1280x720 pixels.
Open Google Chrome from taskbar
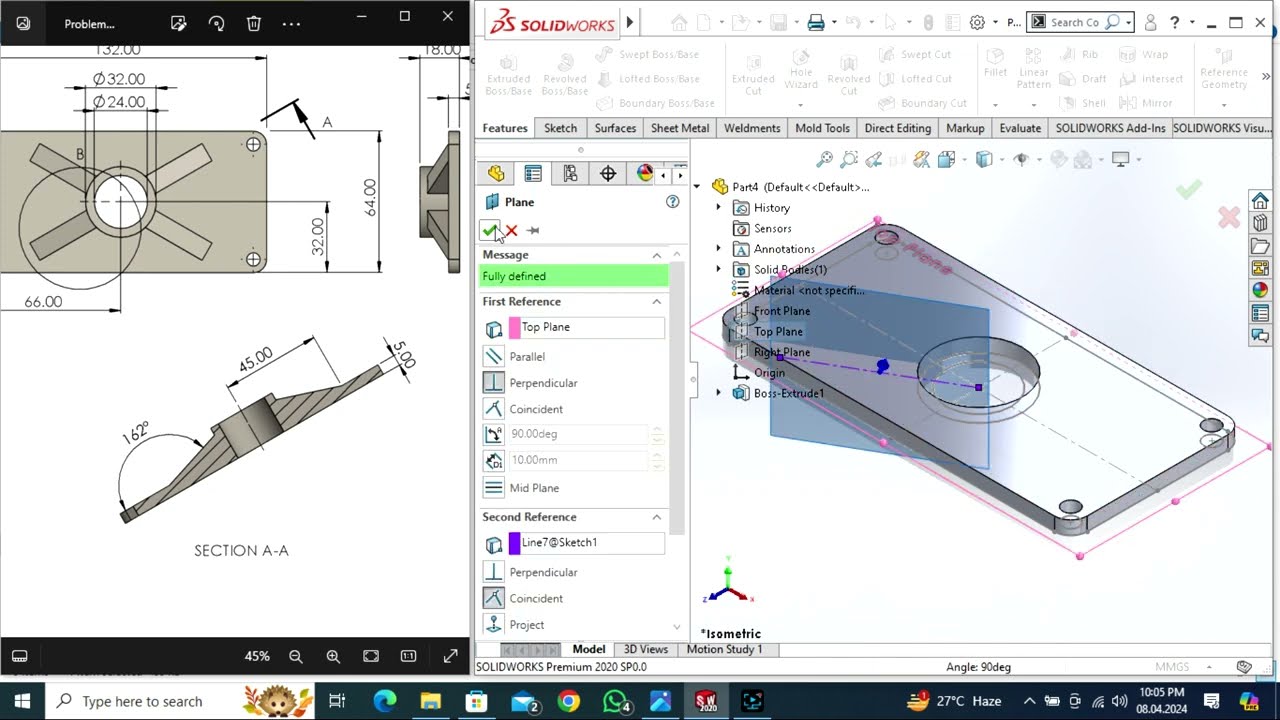click(x=568, y=701)
